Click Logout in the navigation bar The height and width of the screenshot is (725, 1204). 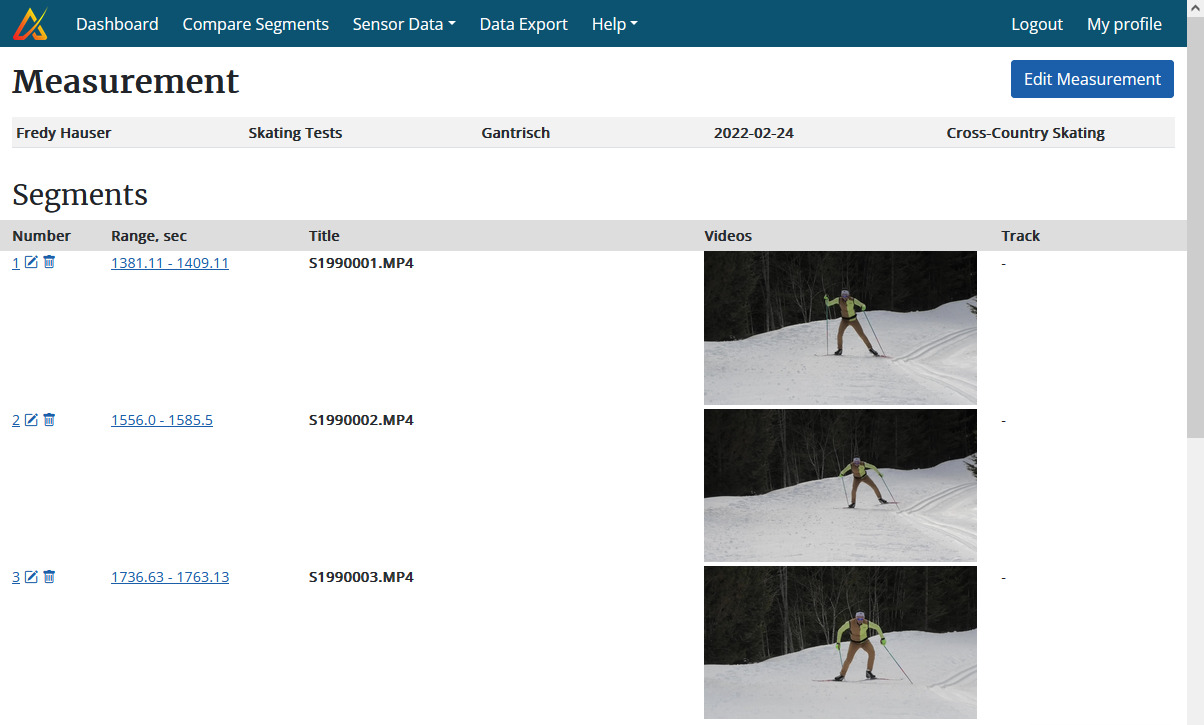(1036, 23)
